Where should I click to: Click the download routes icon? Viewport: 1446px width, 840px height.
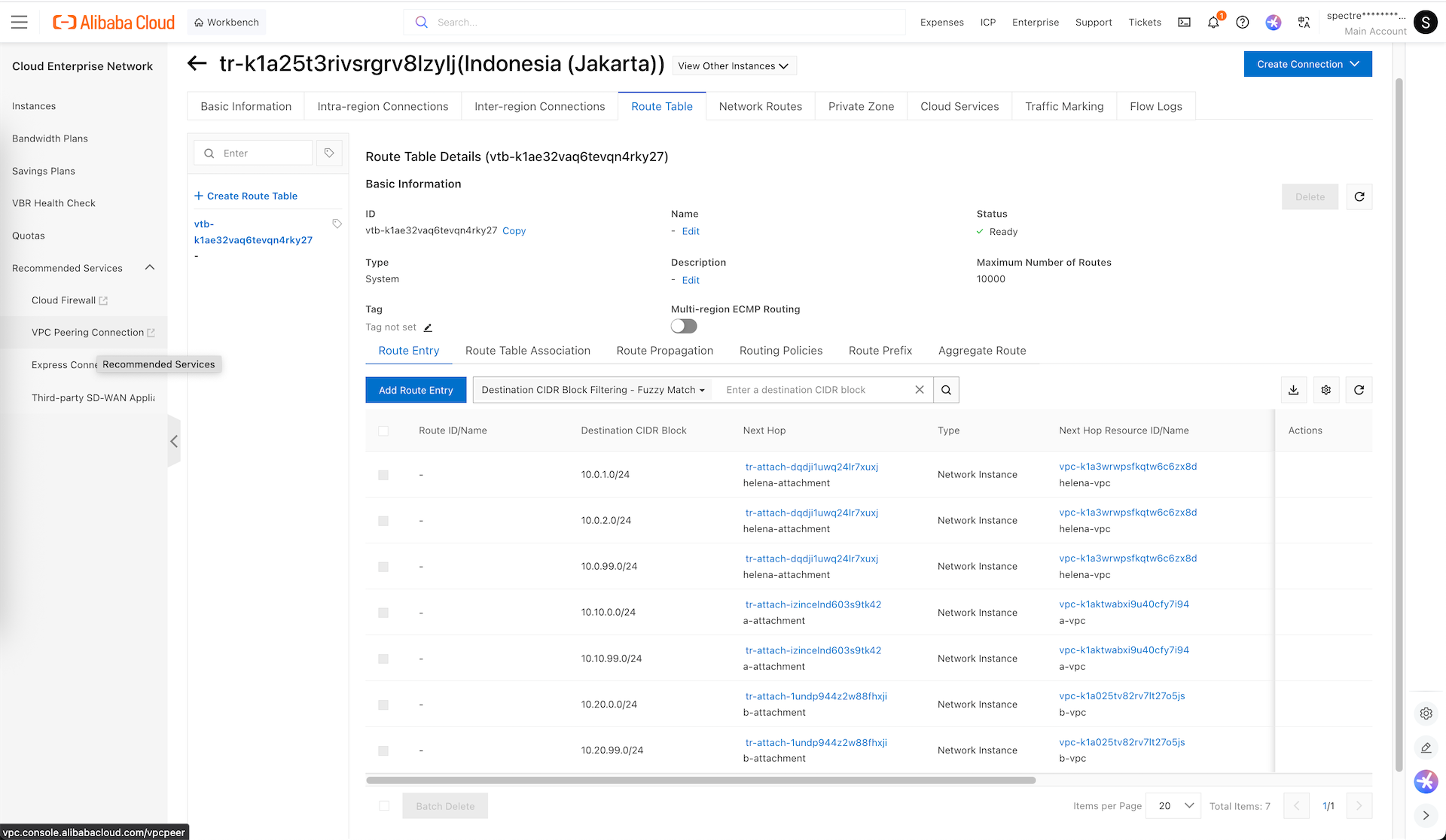[x=1293, y=390]
